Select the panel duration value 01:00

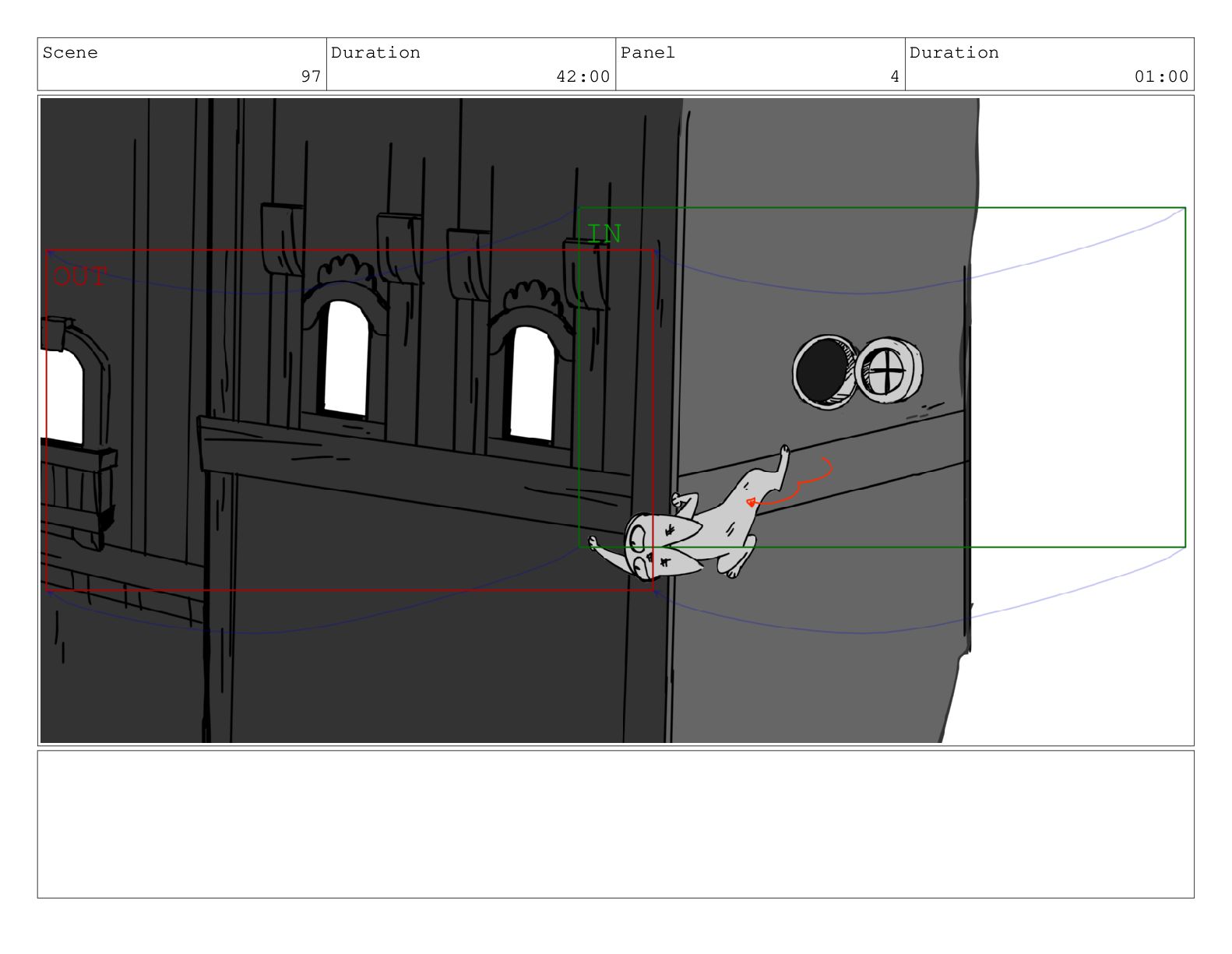tap(1161, 76)
